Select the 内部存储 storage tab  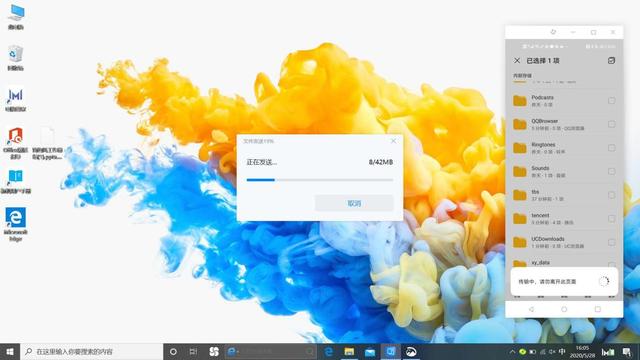tap(522, 76)
